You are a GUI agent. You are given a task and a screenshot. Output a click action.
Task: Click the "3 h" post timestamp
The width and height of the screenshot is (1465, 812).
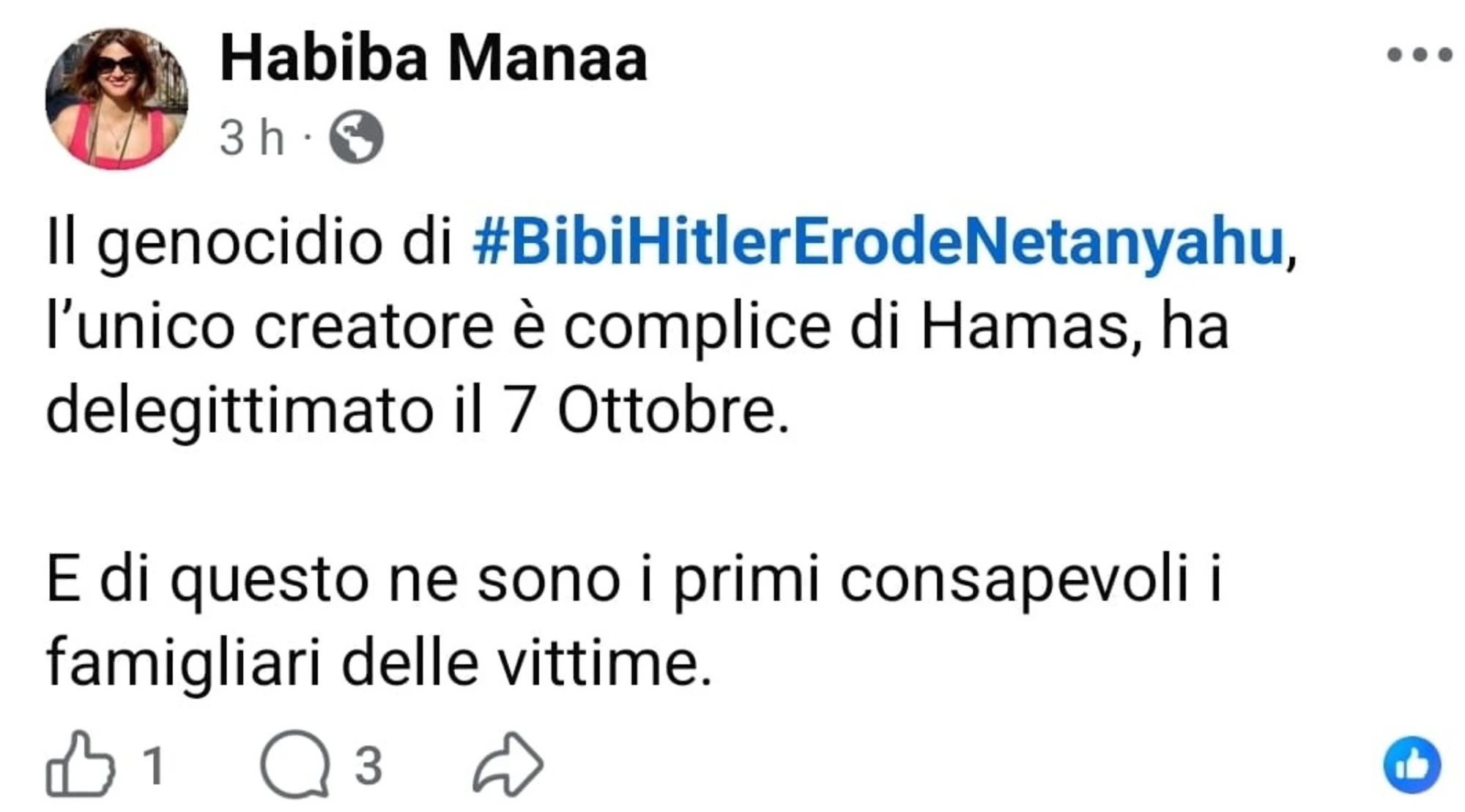pos(251,138)
